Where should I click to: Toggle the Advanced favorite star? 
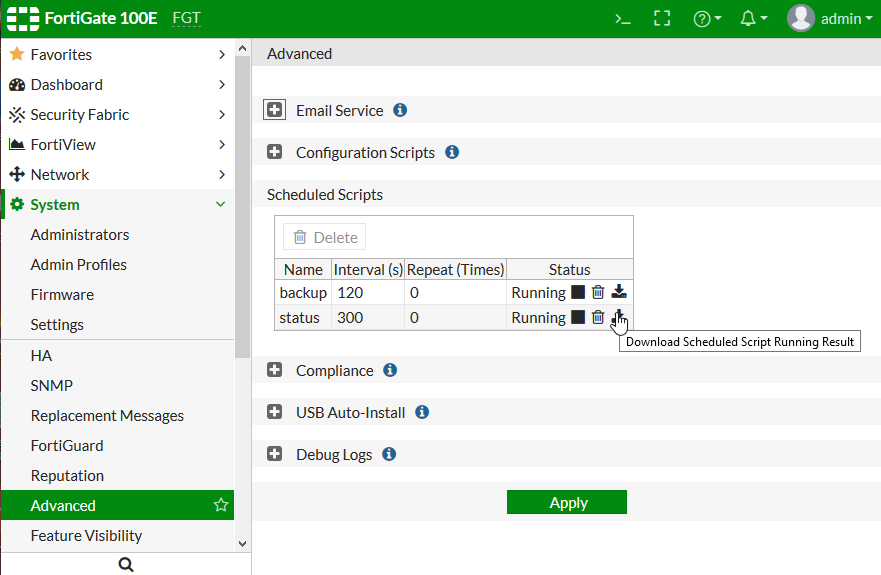click(x=221, y=506)
